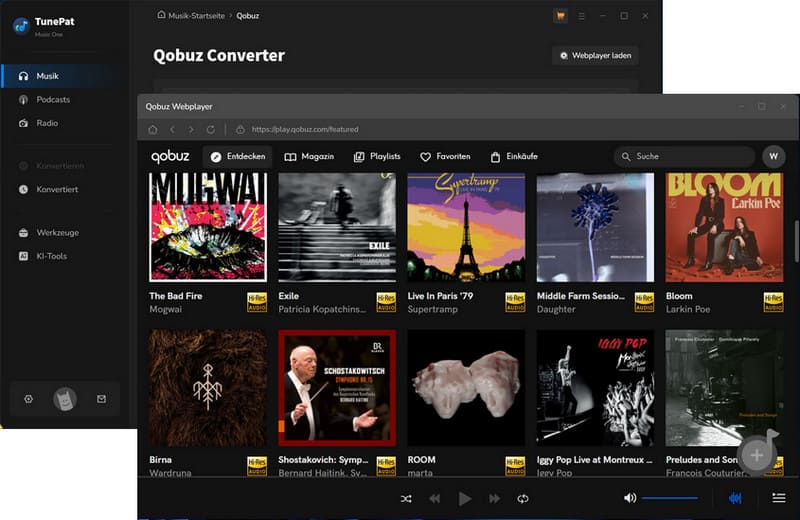Select the Playlists tab

(377, 157)
